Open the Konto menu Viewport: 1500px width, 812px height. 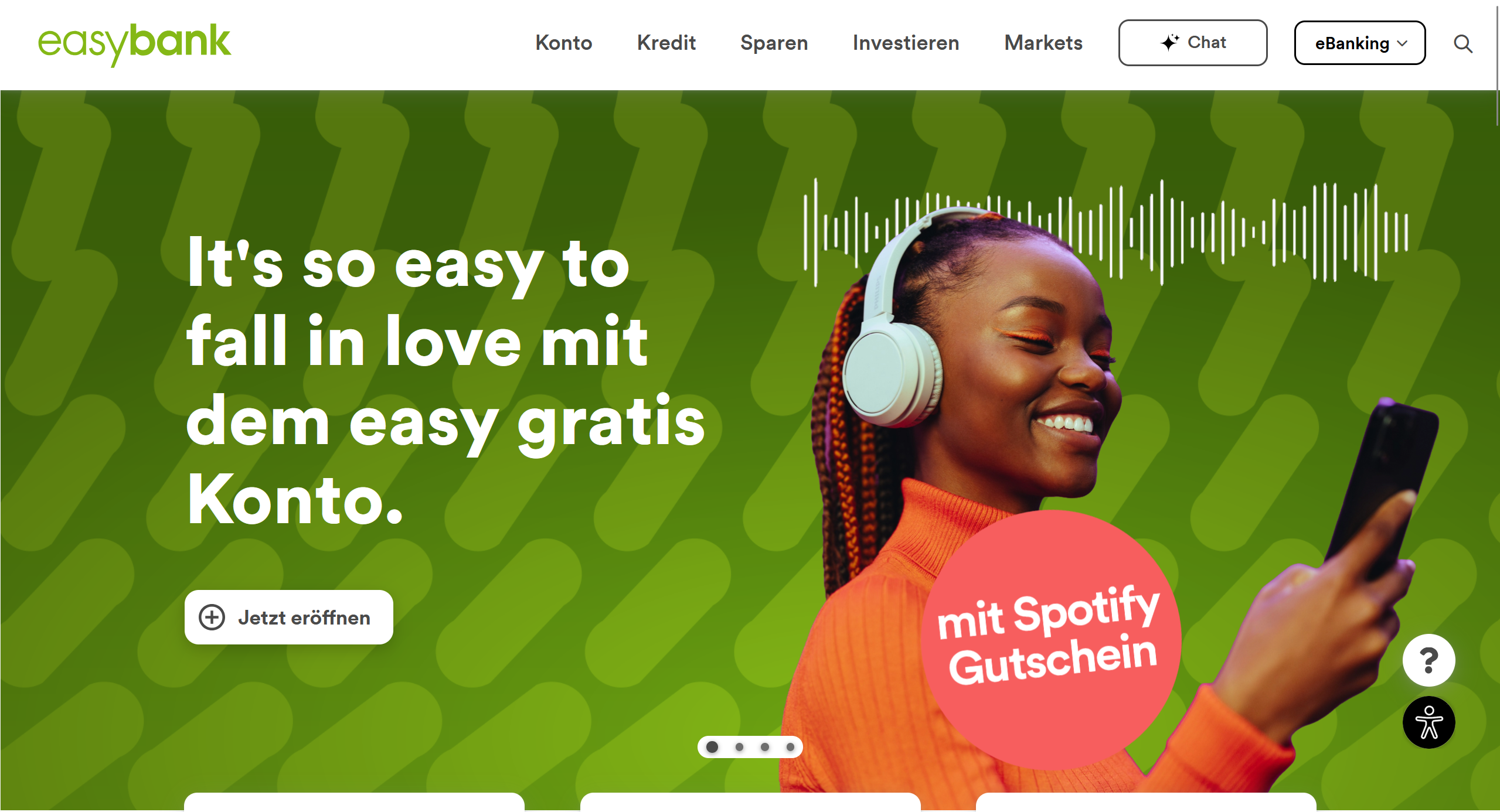point(563,43)
